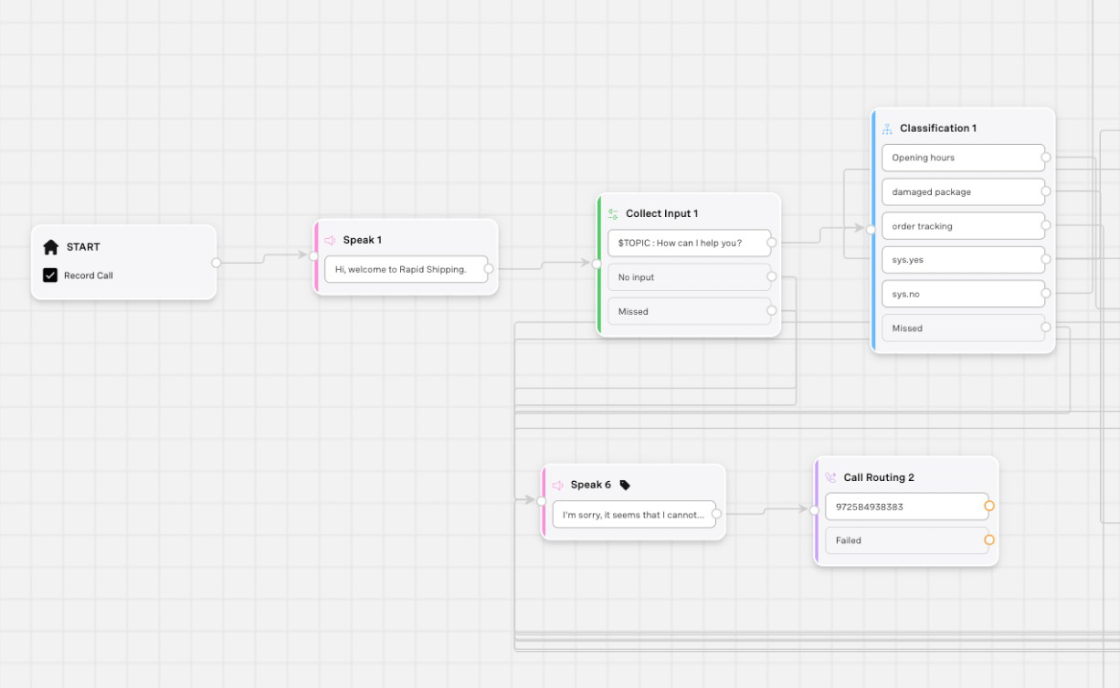1120x688 pixels.
Task: Toggle the Record Call checkbox
Action: (50, 275)
